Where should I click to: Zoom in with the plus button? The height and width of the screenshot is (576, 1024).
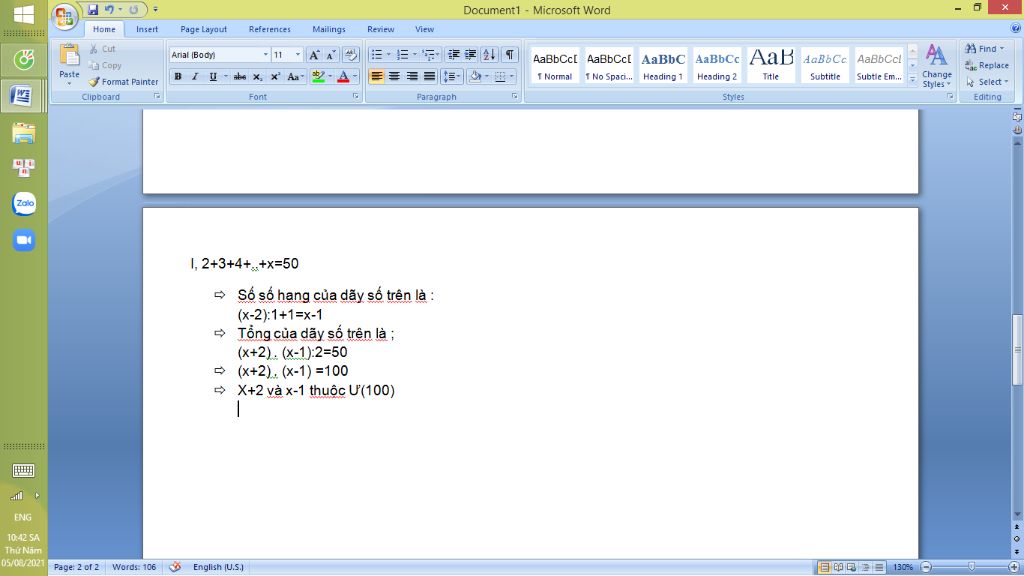point(1014,567)
